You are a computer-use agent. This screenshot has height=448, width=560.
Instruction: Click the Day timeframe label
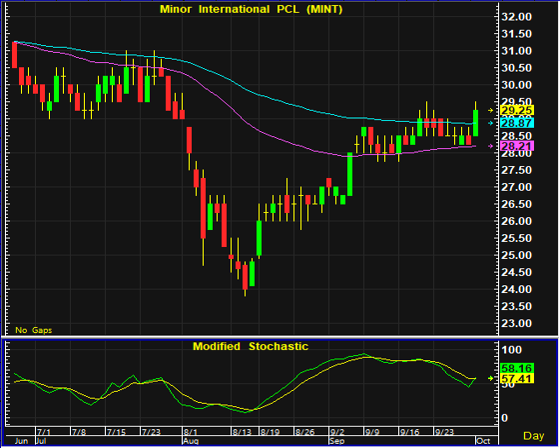534,436
